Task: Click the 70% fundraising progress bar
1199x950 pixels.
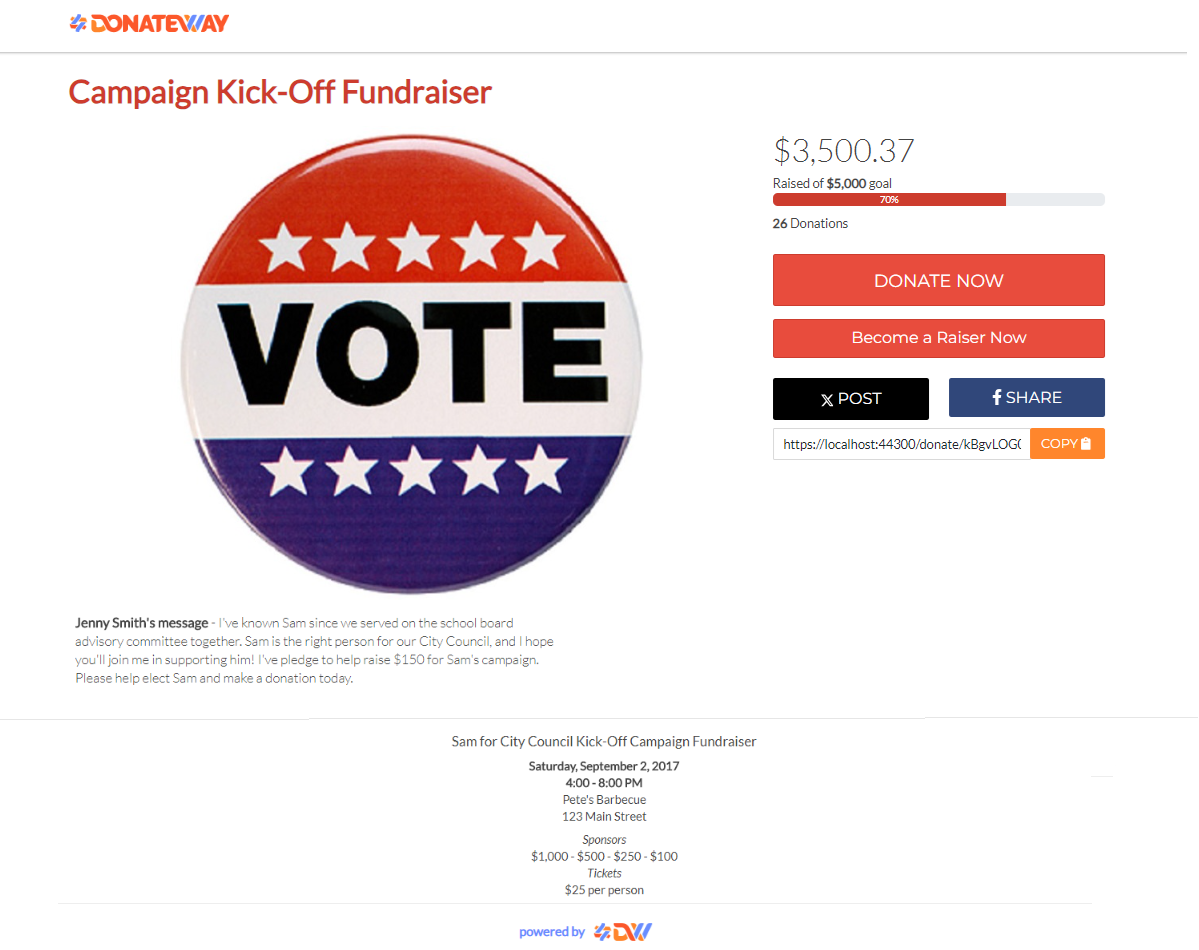Action: [889, 200]
